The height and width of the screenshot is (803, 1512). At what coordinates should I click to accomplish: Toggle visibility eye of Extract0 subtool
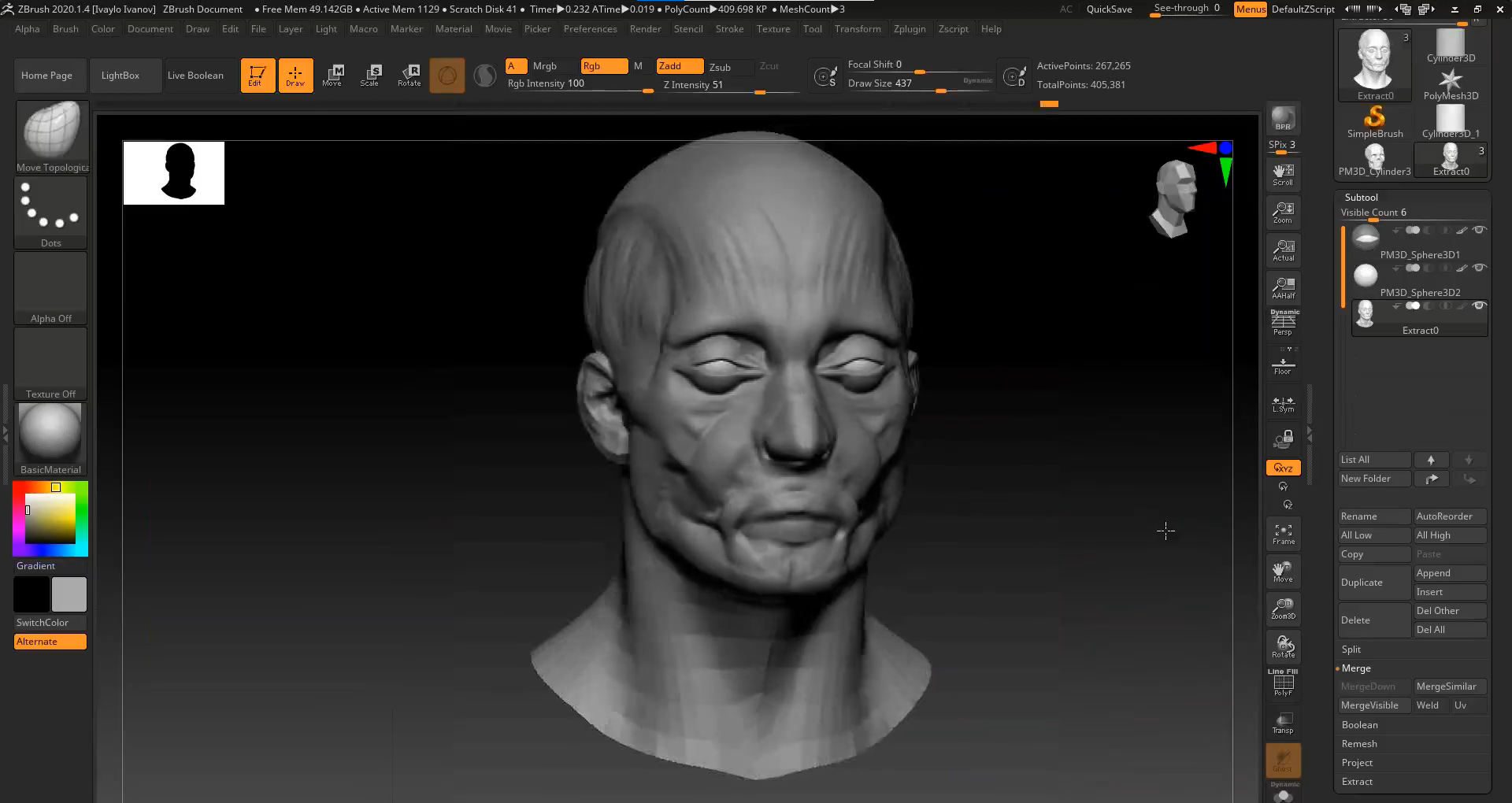(1480, 305)
